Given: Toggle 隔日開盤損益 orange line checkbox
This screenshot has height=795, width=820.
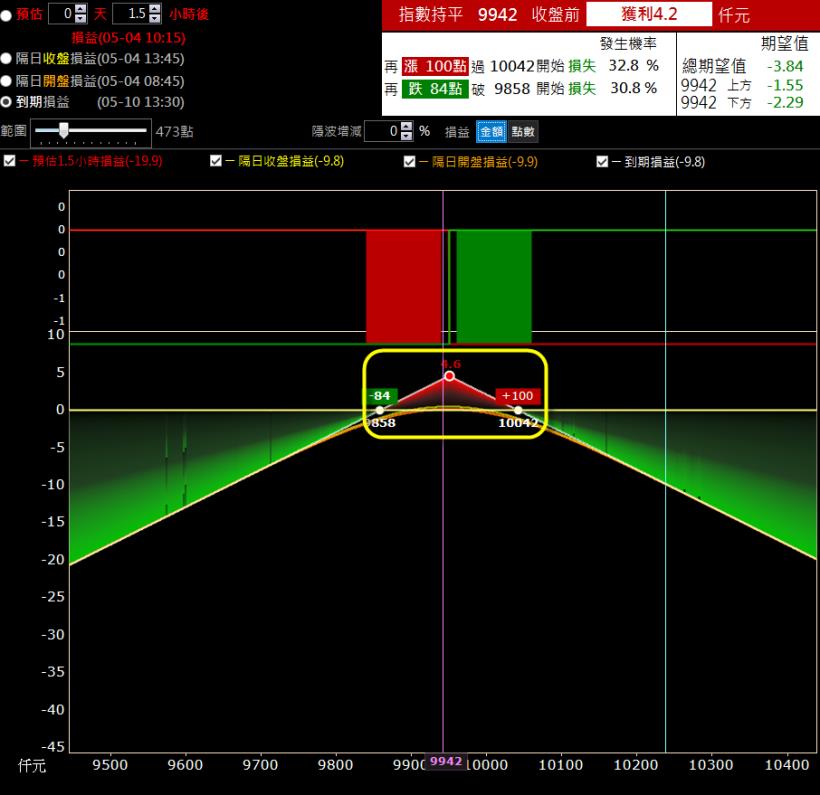Looking at the screenshot, I should pyautogui.click(x=409, y=161).
